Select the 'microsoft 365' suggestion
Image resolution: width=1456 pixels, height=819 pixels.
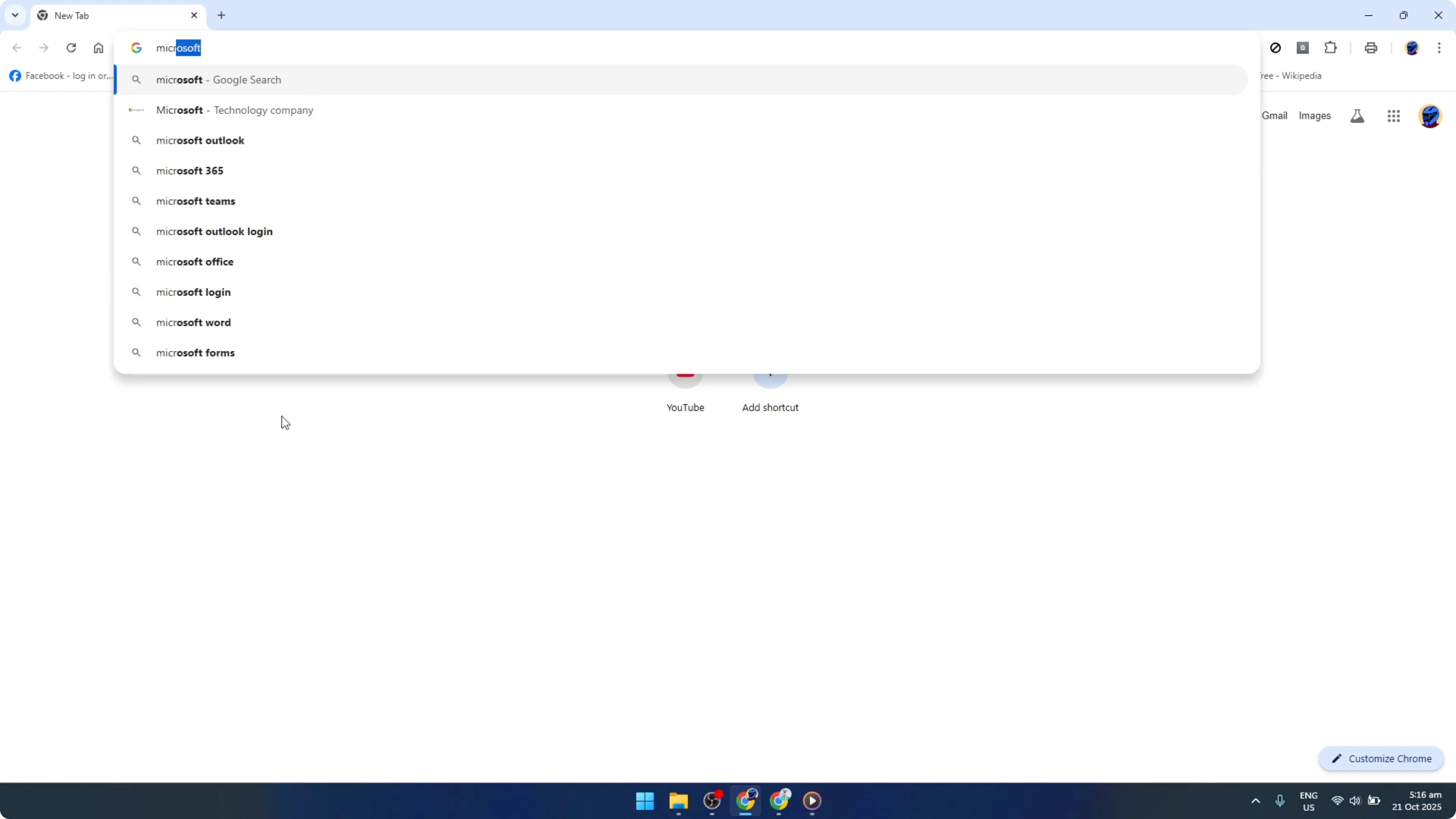click(681, 171)
